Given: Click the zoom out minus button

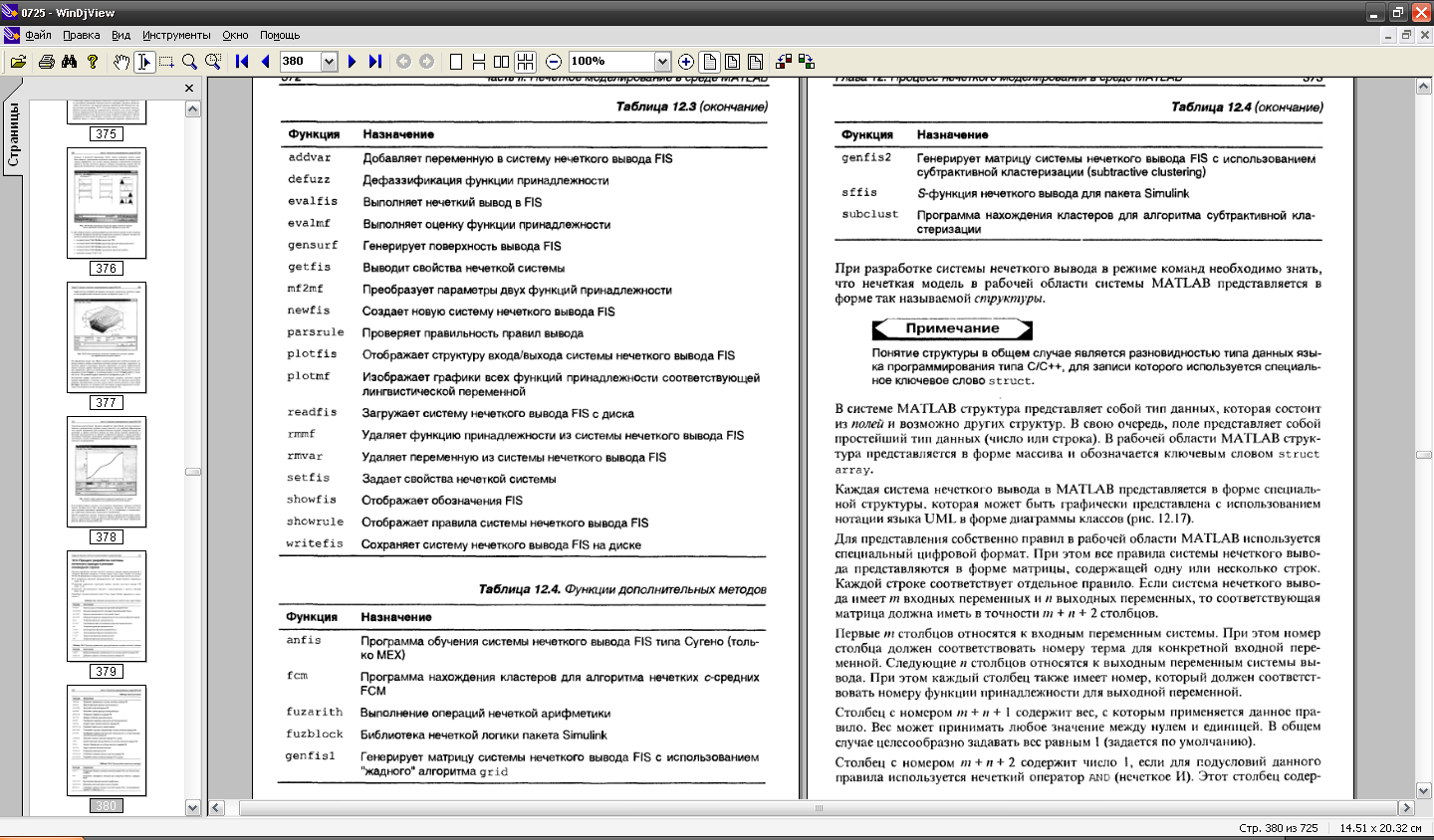Looking at the screenshot, I should coord(554,62).
